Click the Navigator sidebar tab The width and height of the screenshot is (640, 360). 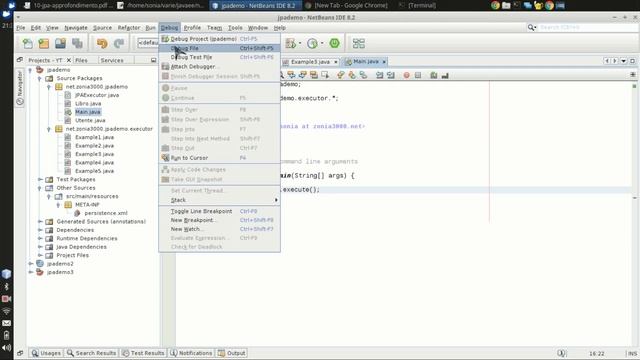point(19,88)
